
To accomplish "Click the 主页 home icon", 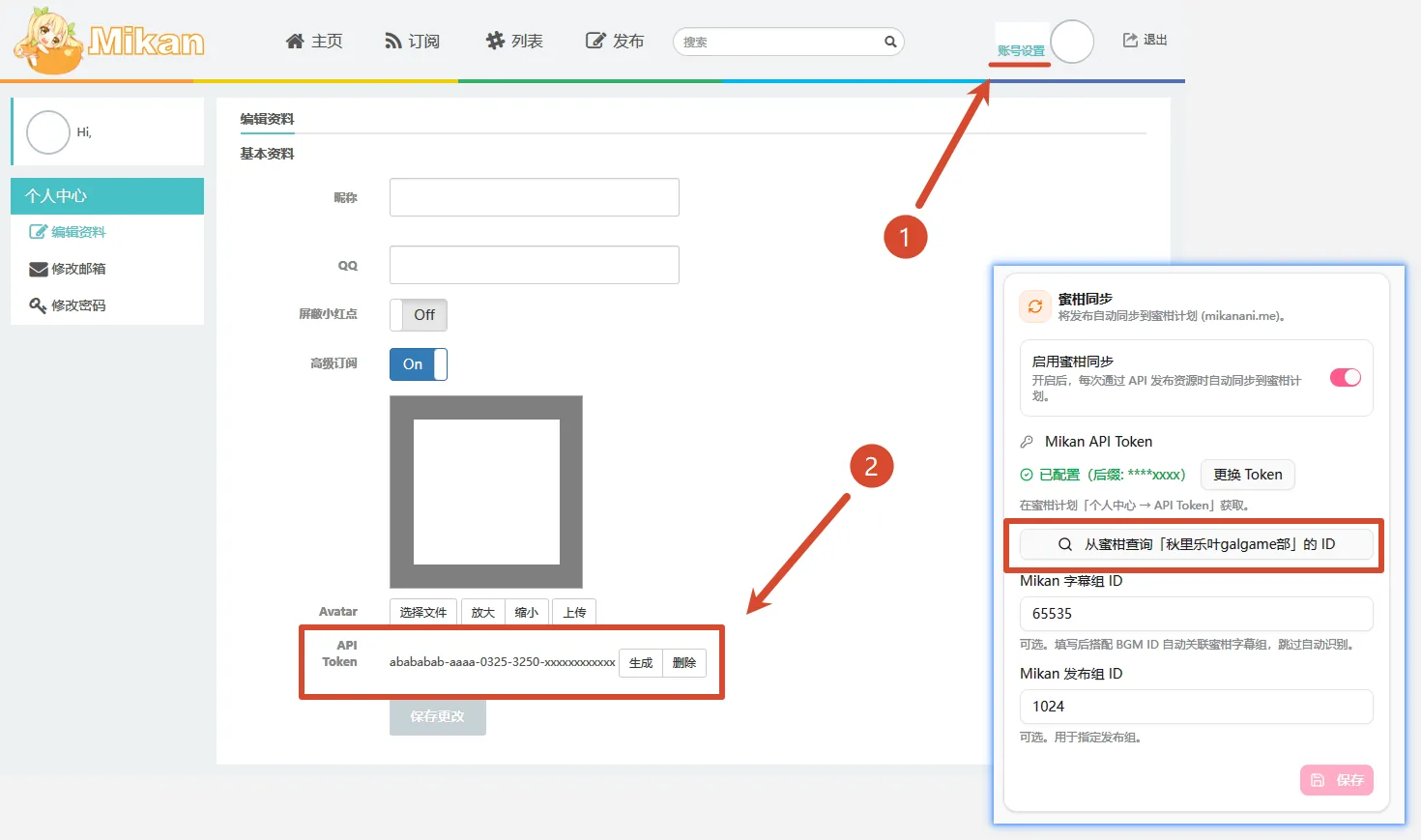I will (295, 41).
